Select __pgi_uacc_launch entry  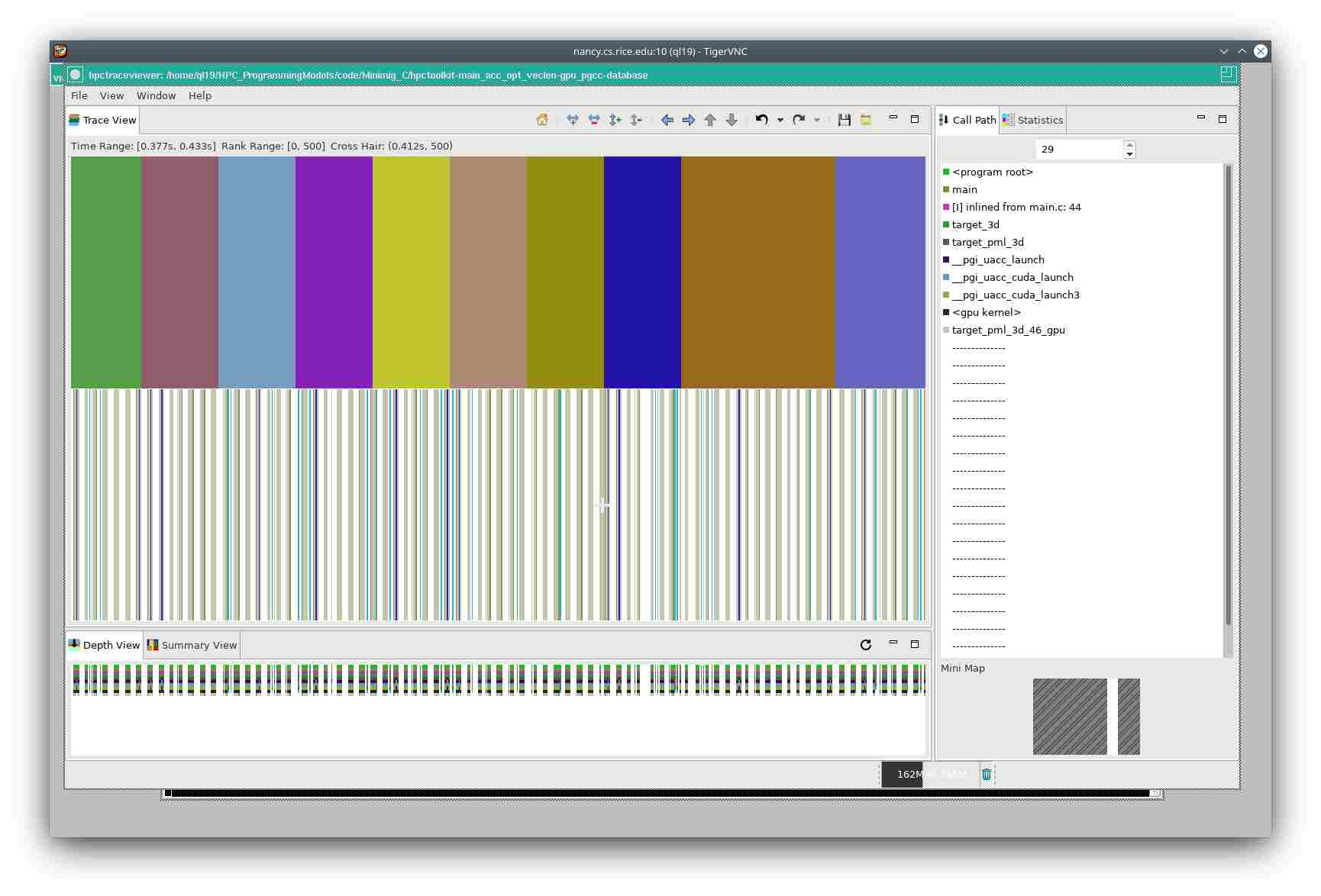tap(993, 259)
